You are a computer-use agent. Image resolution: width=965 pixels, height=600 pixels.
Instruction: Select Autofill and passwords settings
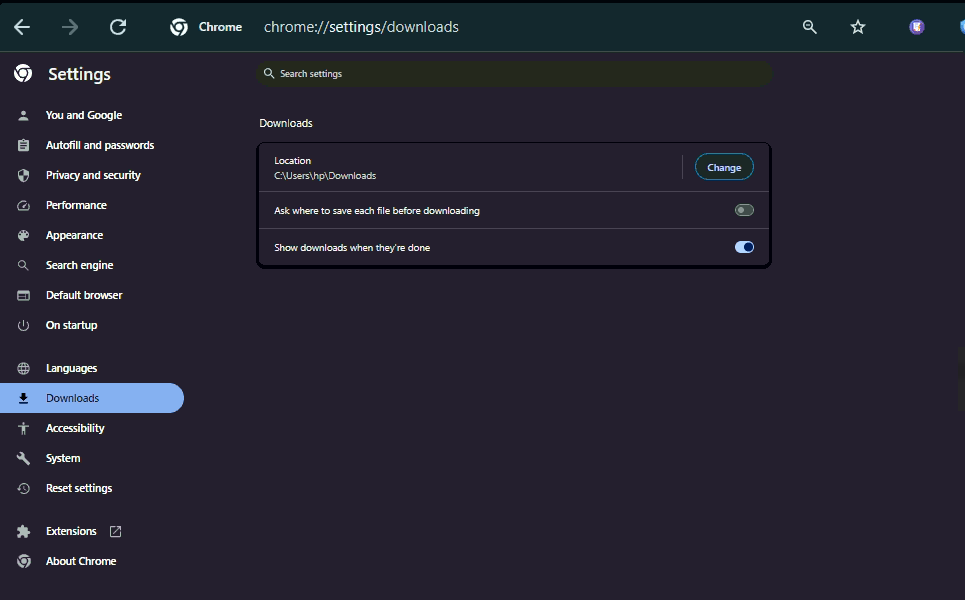click(x=99, y=145)
